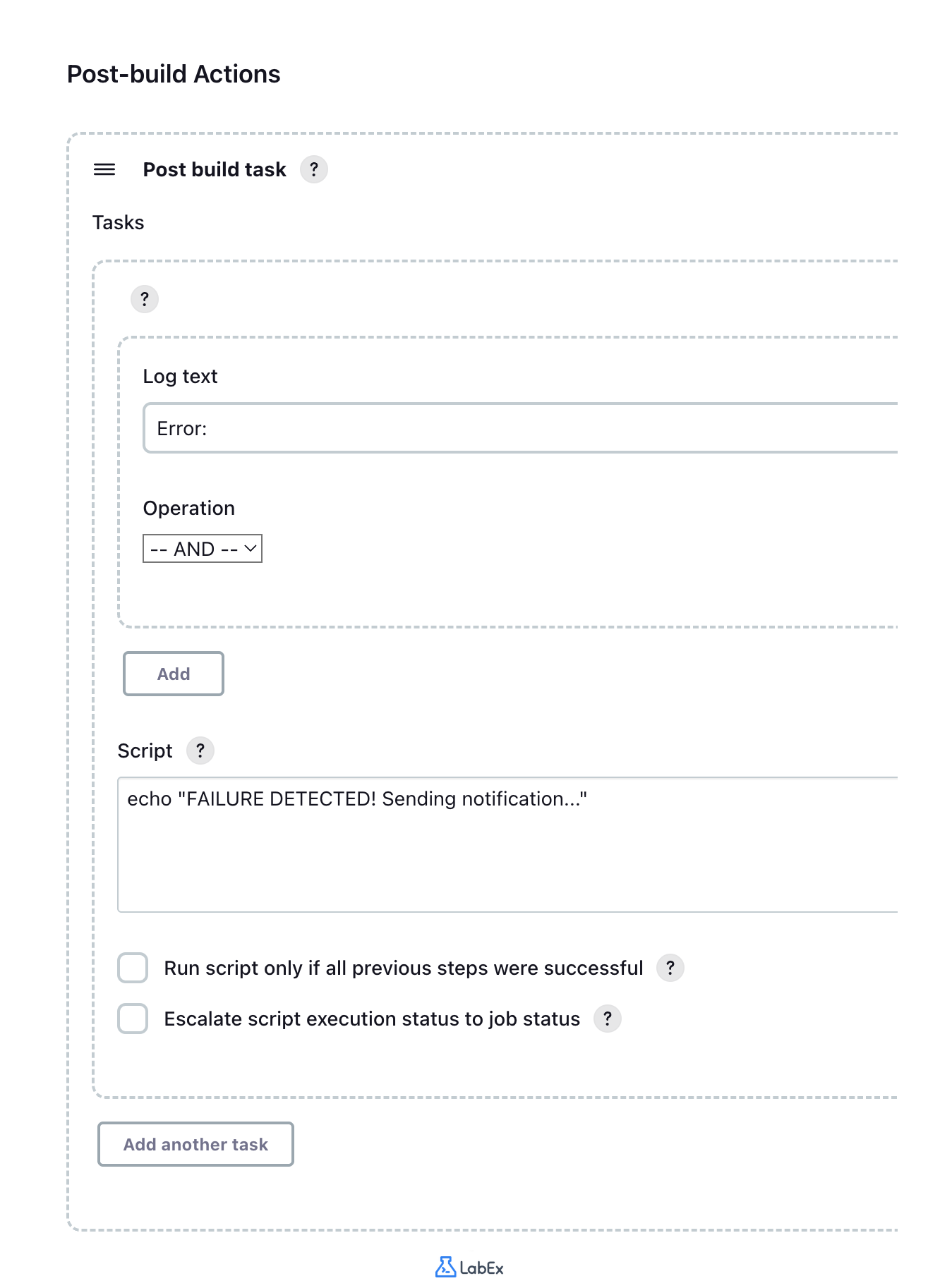The width and height of the screenshot is (940, 1288).
Task: Click the Operation dropdown chevron arrow
Action: coord(249,548)
